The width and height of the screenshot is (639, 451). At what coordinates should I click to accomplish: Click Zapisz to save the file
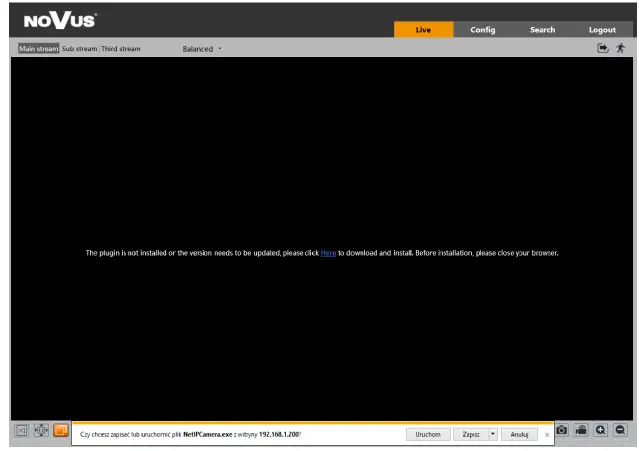[x=471, y=434]
